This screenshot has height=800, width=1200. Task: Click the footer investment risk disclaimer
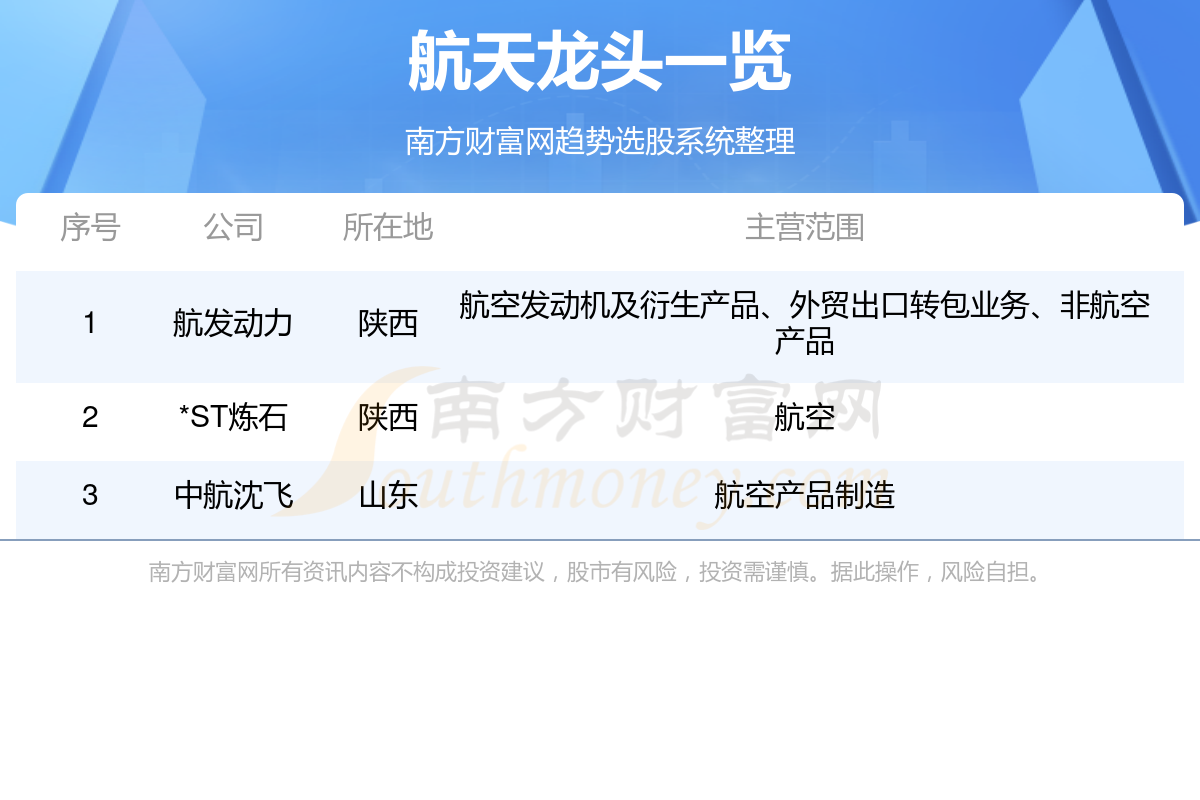[597, 572]
